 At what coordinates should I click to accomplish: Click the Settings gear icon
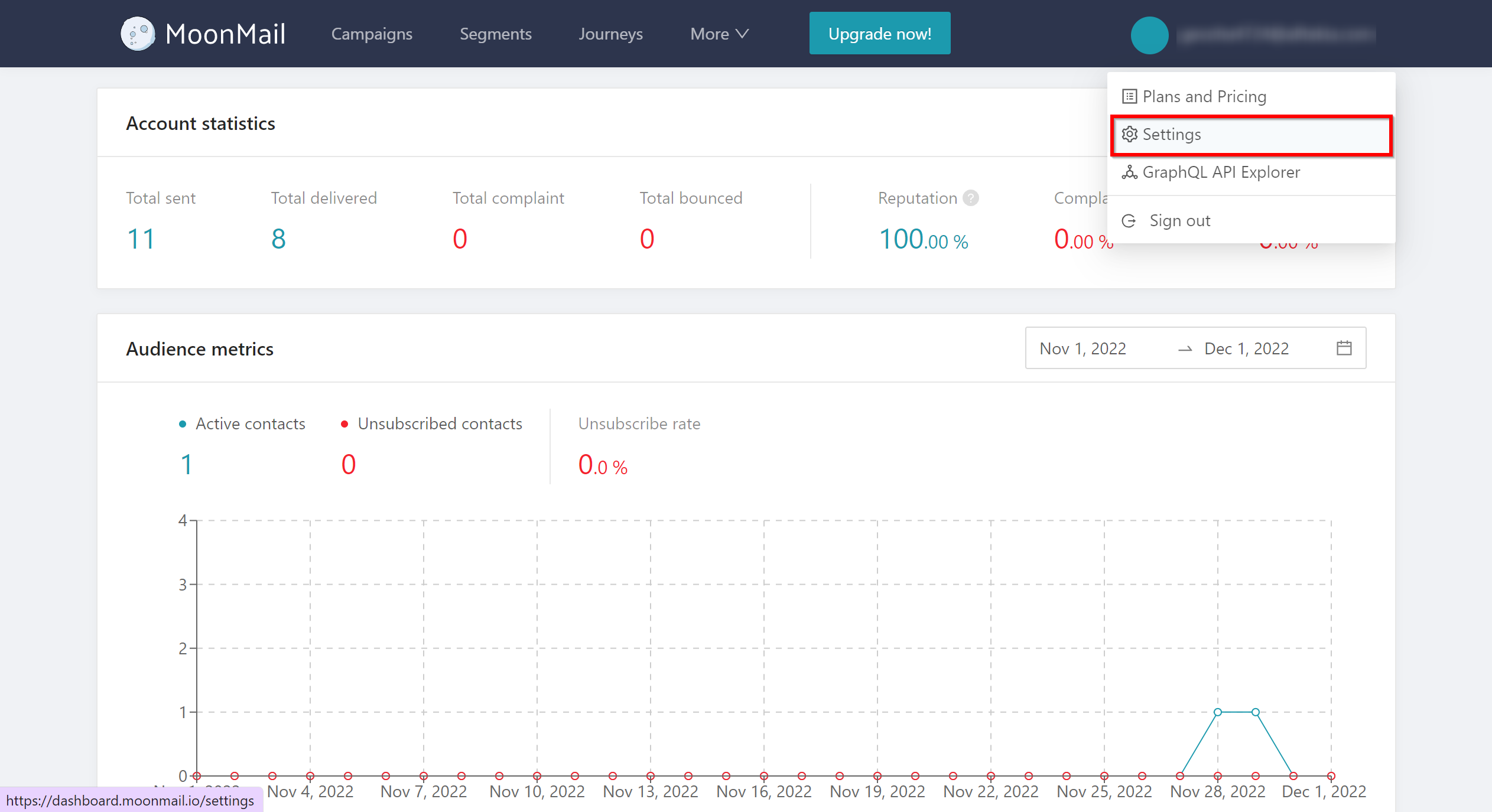click(x=1129, y=135)
